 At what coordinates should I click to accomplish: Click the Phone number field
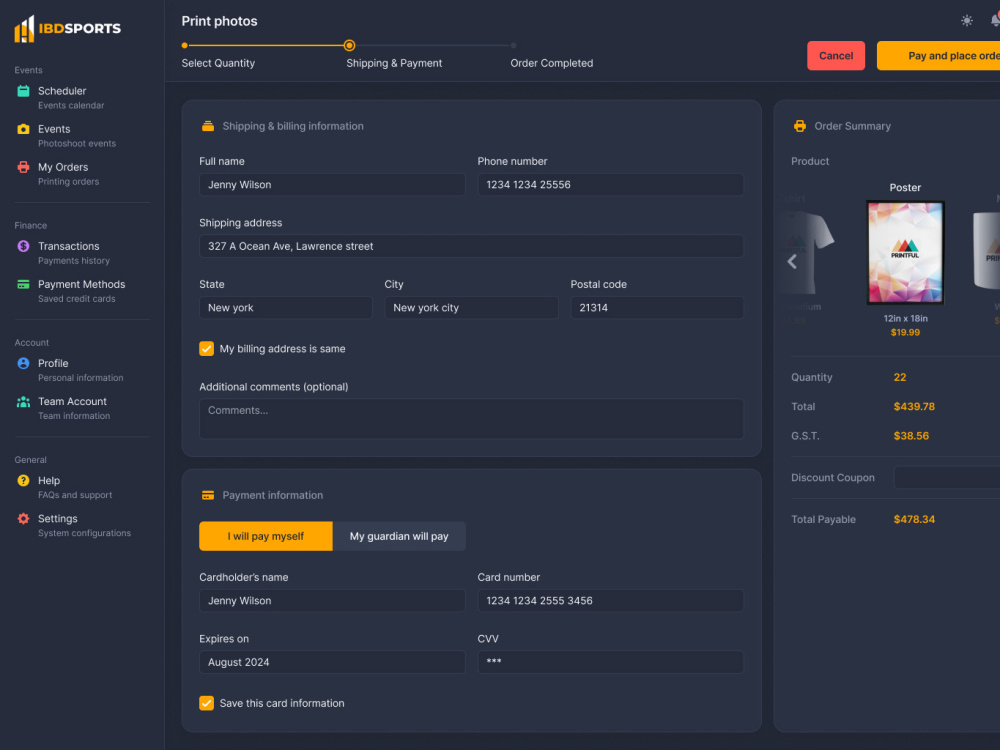tap(611, 185)
